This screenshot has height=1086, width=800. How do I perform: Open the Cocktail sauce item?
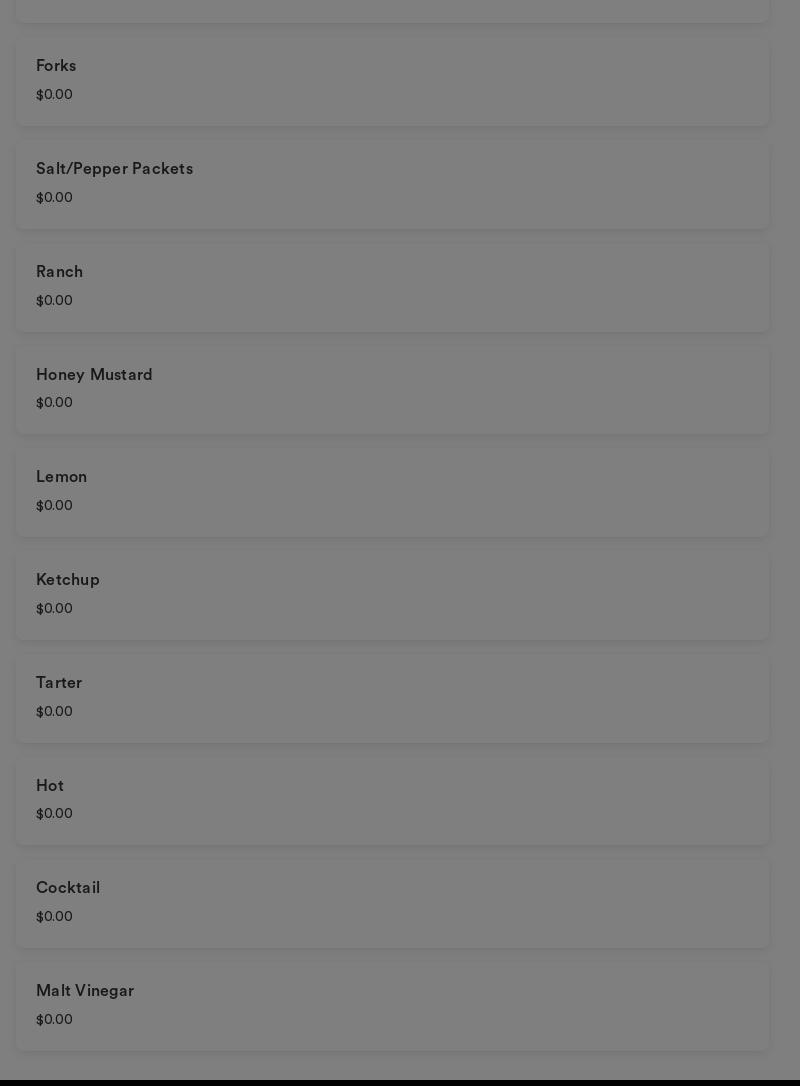(392, 902)
